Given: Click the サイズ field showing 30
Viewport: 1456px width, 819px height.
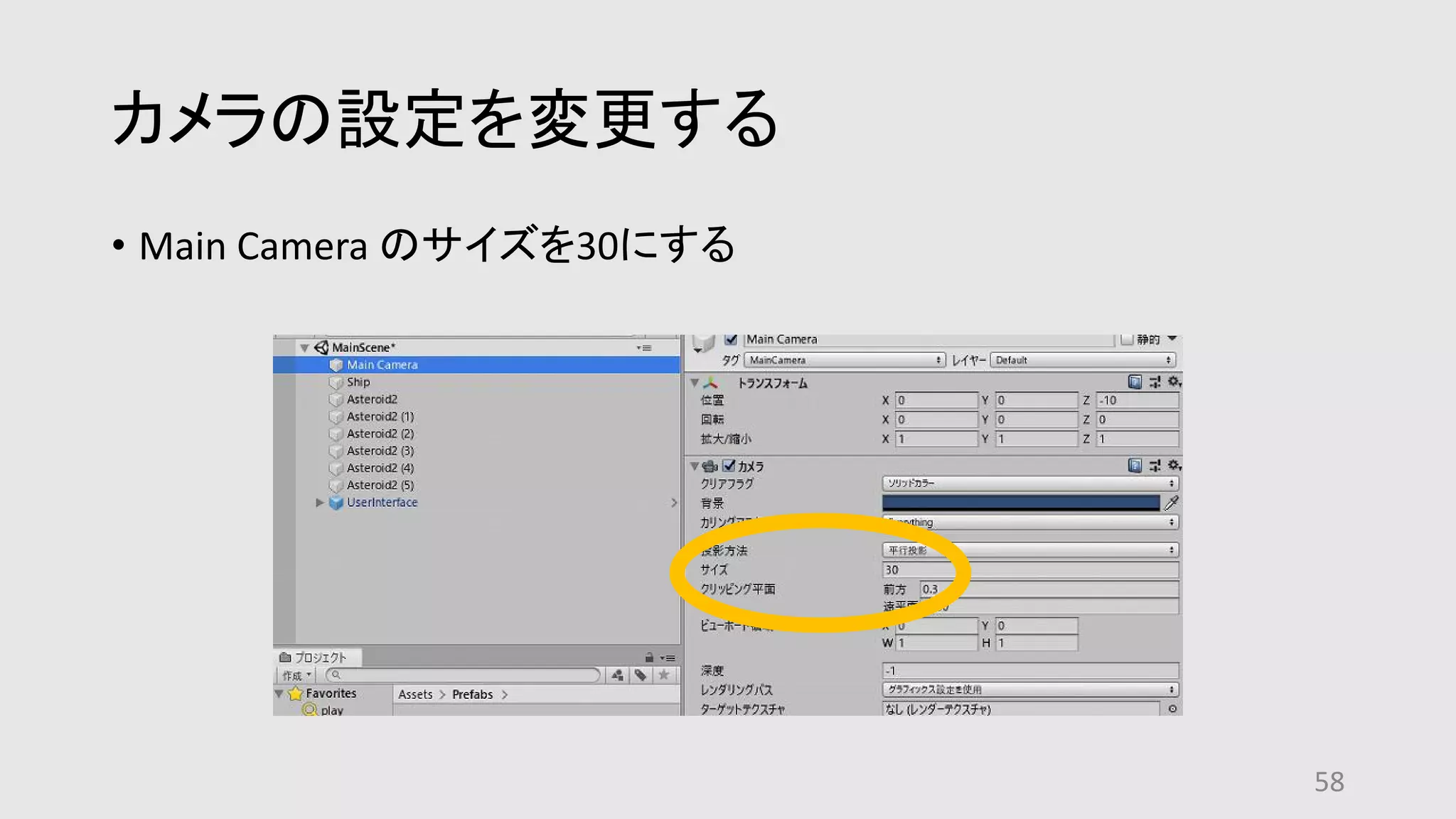Looking at the screenshot, I should point(1030,569).
